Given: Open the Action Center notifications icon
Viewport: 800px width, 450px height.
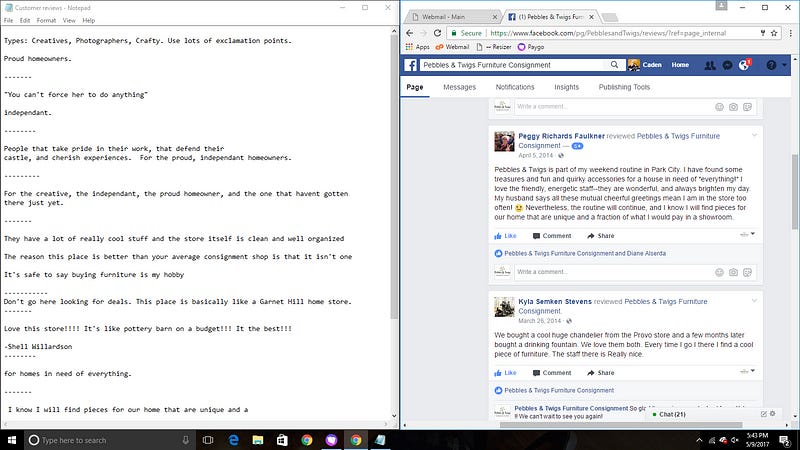Looking at the screenshot, I should [x=784, y=440].
